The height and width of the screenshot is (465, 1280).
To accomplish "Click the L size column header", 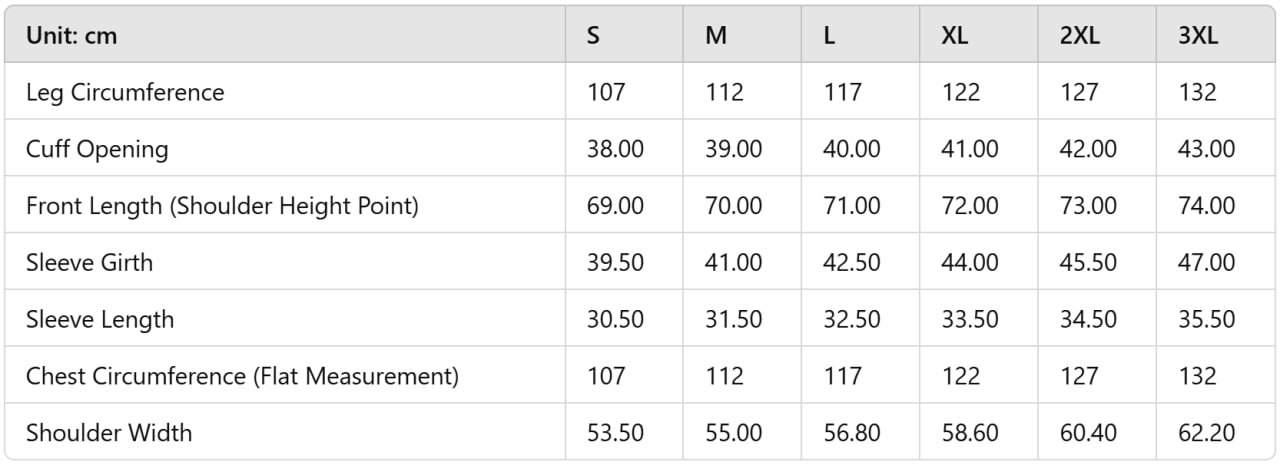I will click(x=830, y=36).
